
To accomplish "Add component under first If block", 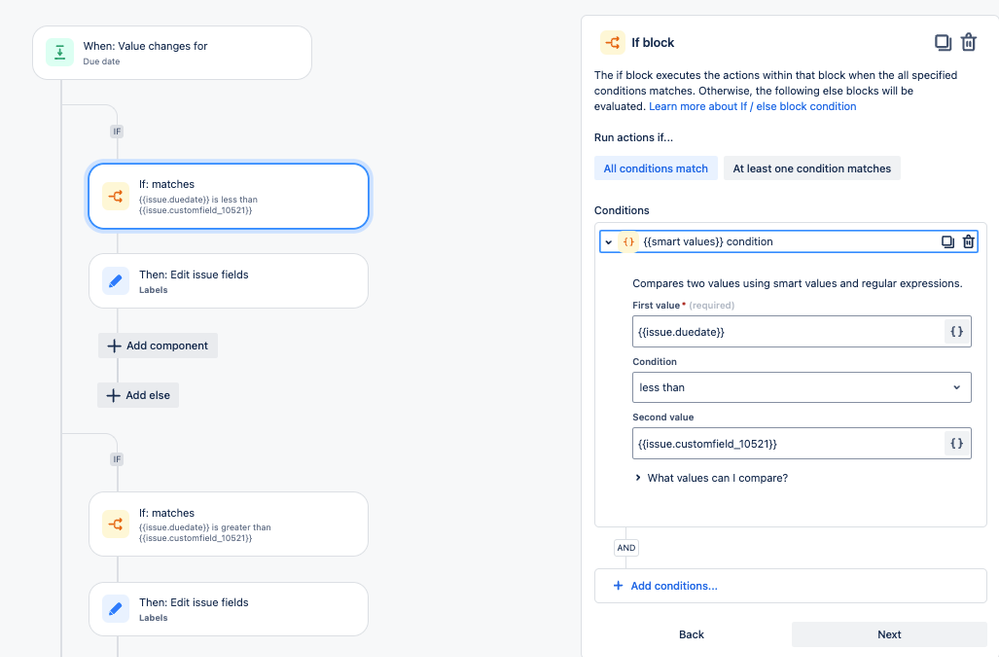I will 158,345.
